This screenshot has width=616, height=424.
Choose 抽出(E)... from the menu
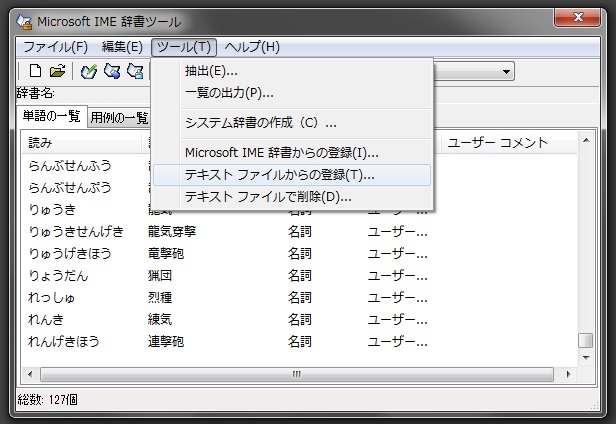coord(292,71)
